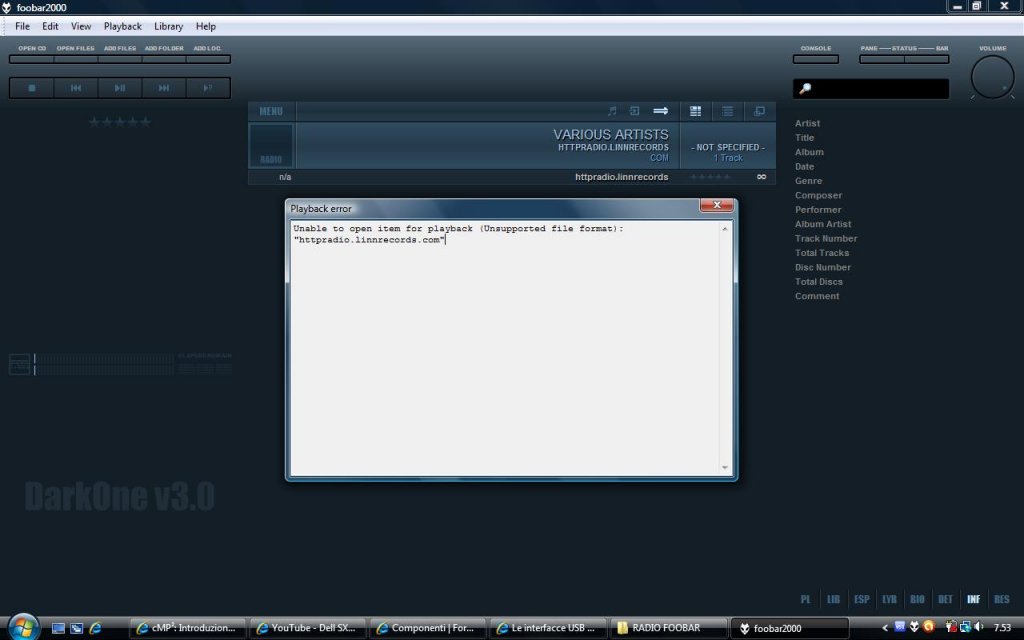Set rating in the left panel stars
This screenshot has height=640, width=1024.
click(x=120, y=121)
